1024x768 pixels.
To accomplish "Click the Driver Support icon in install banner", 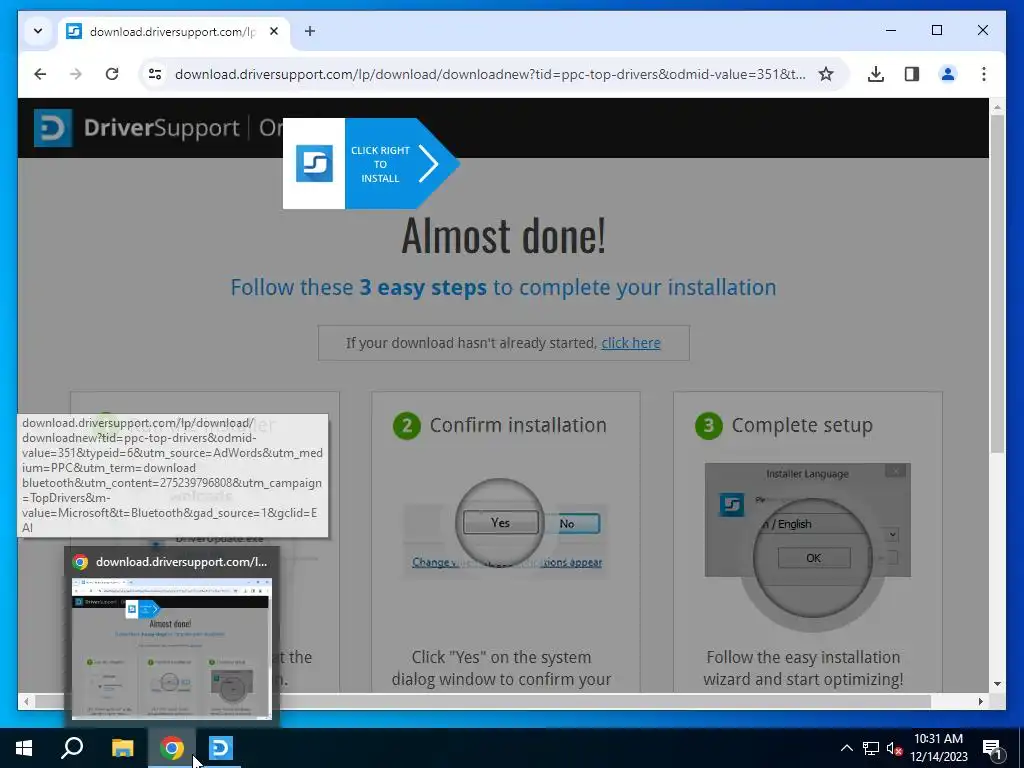I will 314,163.
